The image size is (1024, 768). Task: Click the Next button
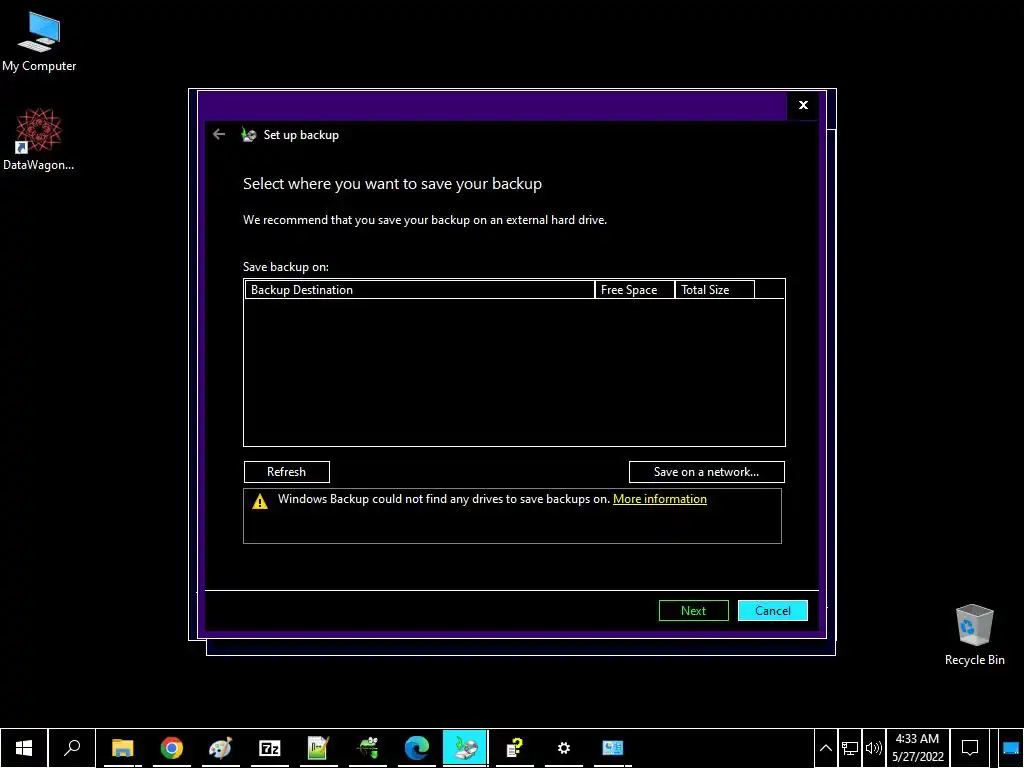[x=694, y=611]
